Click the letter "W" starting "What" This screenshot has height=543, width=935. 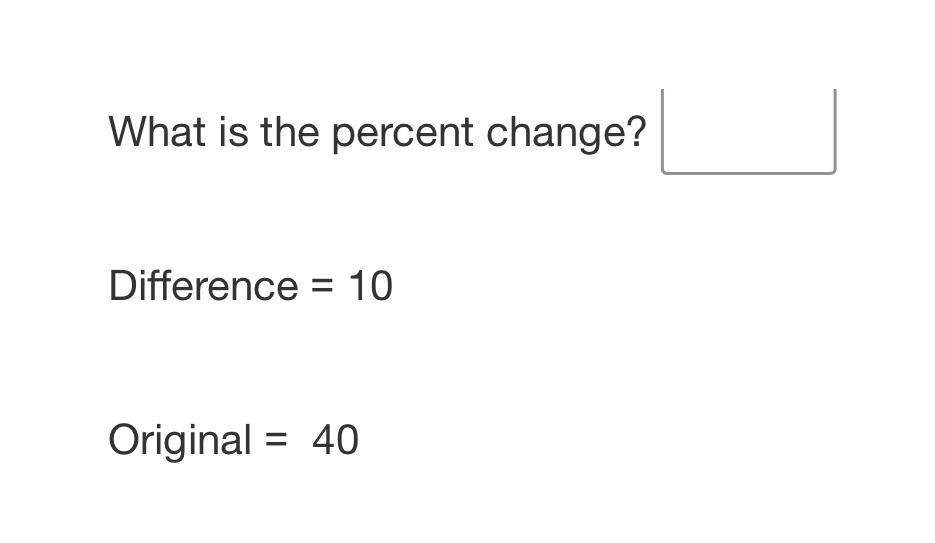pos(128,131)
